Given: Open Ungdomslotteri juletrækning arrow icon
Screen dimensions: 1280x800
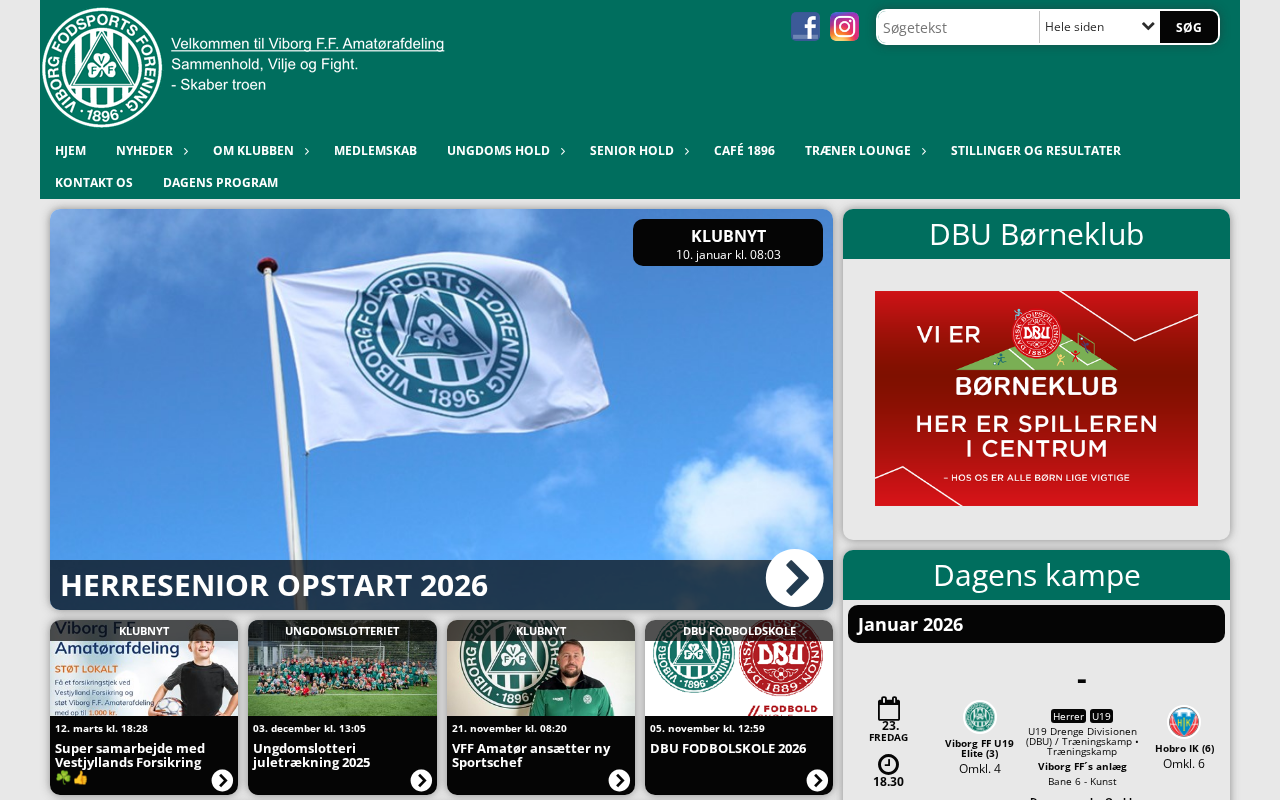Looking at the screenshot, I should pyautogui.click(x=421, y=780).
